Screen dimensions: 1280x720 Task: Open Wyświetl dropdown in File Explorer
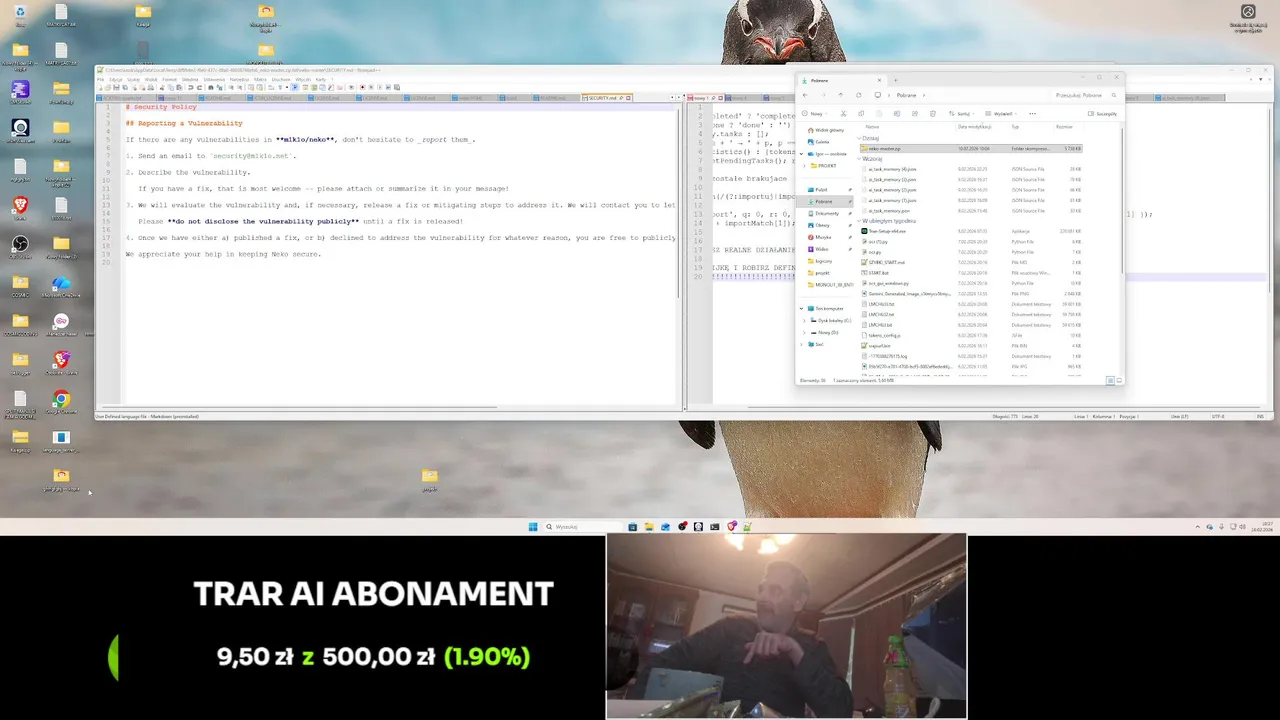pyautogui.click(x=1001, y=114)
